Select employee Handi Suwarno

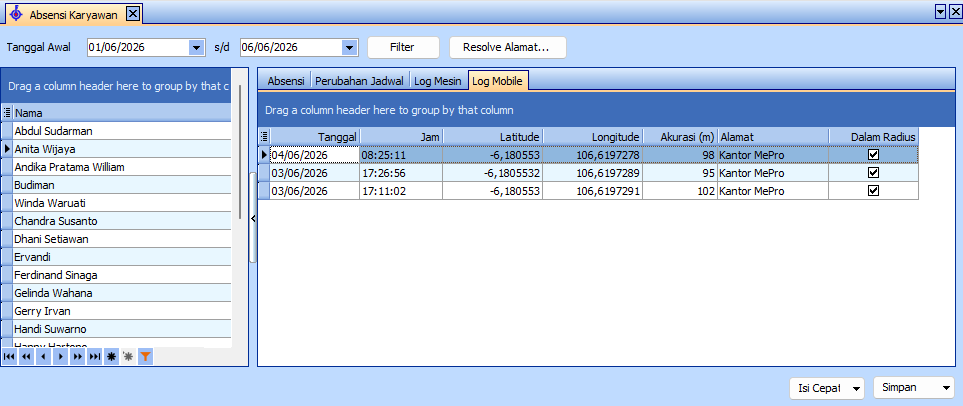[122, 329]
